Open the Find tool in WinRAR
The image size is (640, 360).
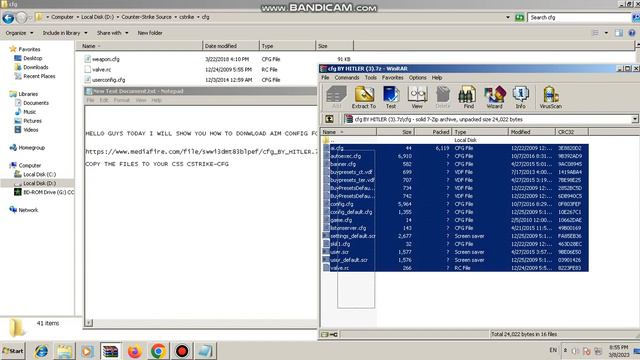(x=468, y=97)
